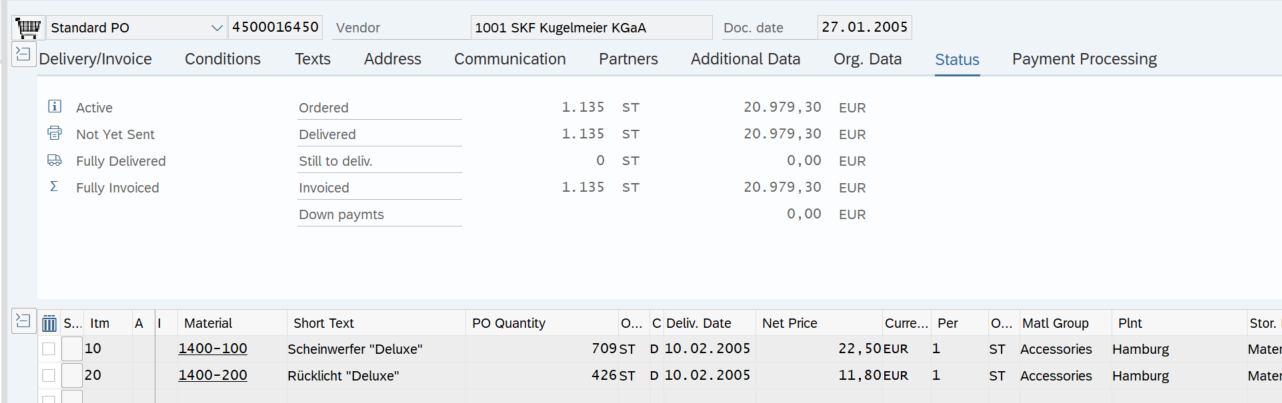Image resolution: width=1282 pixels, height=403 pixels.
Task: Click the truck icon beside Fully Delivered
Action: (x=55, y=161)
